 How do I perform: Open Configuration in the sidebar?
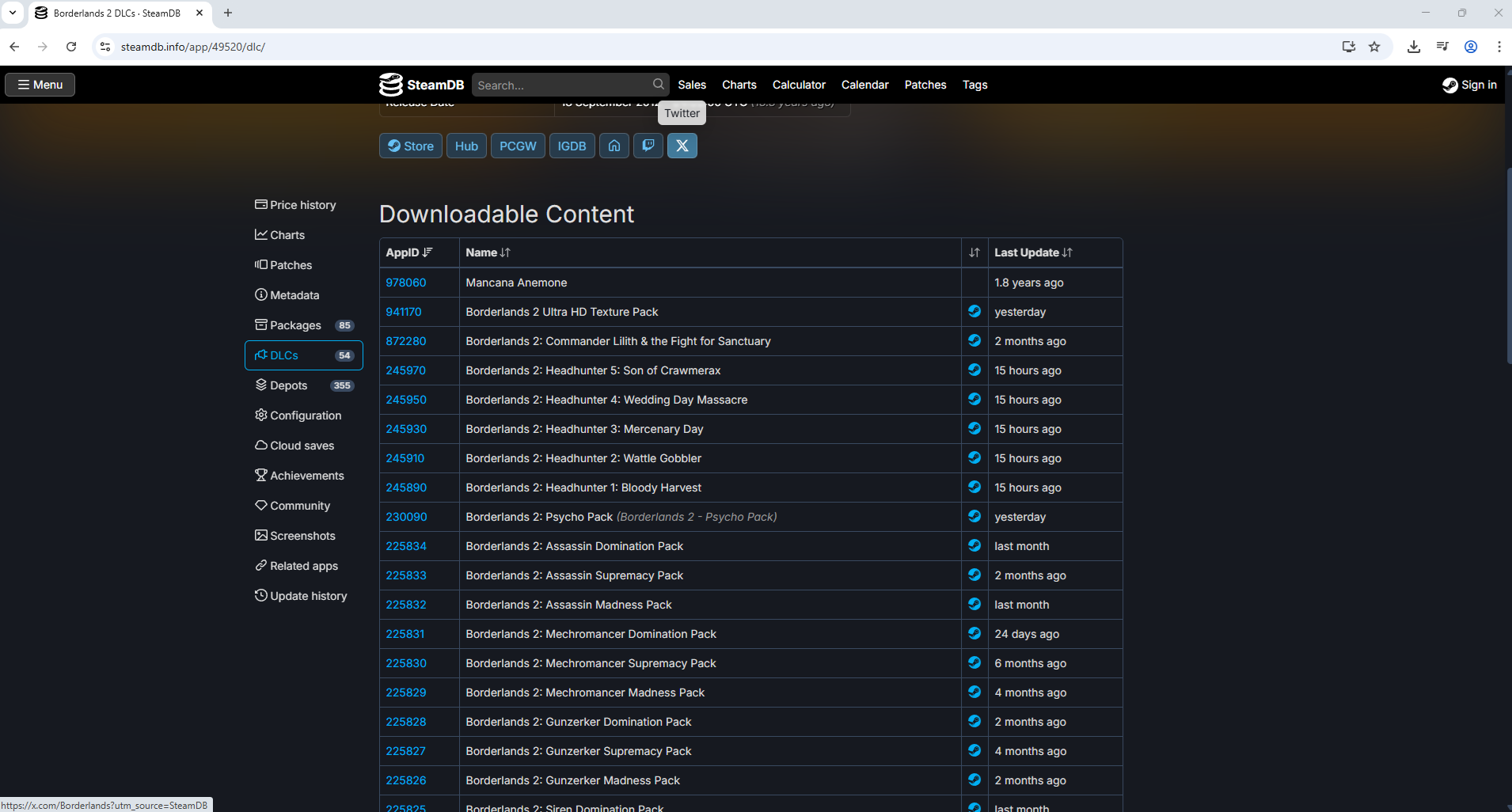304,415
